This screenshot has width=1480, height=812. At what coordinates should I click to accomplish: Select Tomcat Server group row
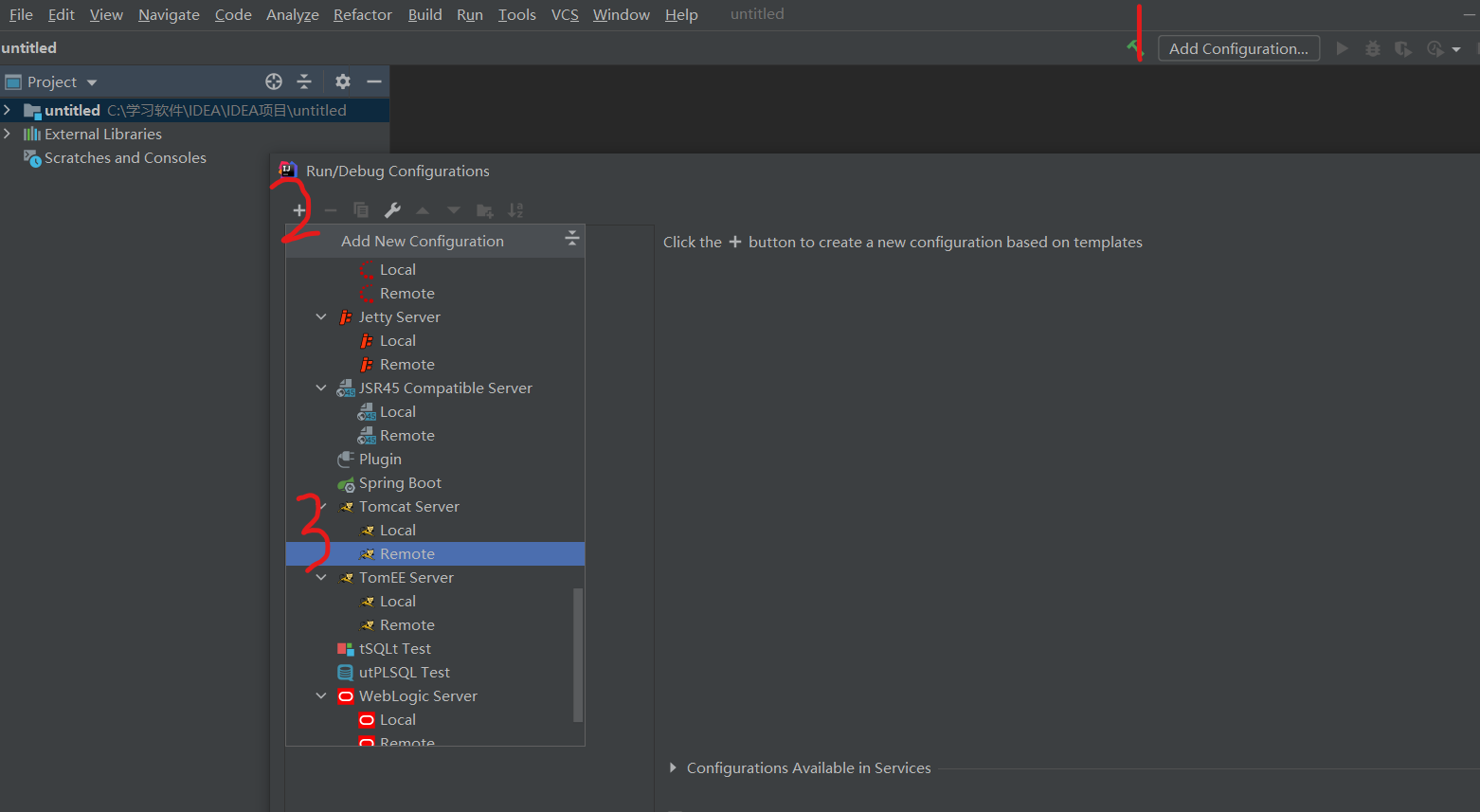pos(435,506)
